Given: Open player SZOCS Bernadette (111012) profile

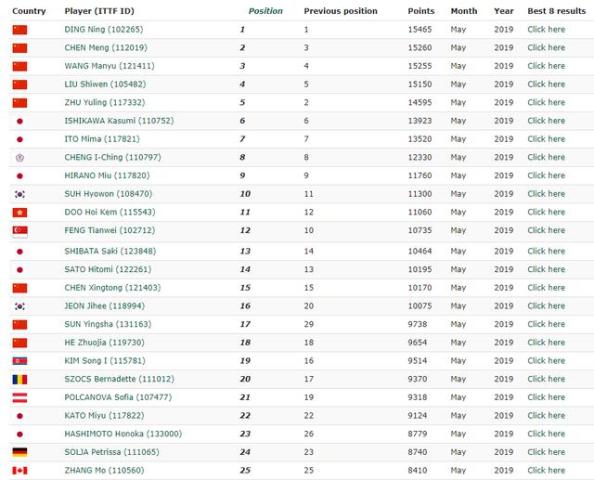Looking at the screenshot, I should tap(119, 379).
